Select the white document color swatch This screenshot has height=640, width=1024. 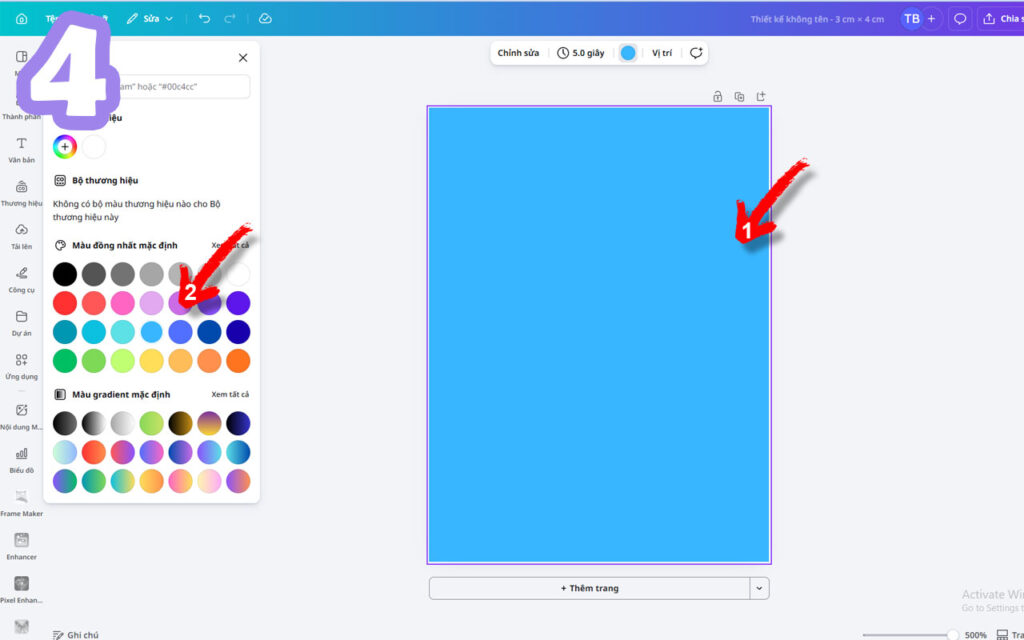[x=93, y=147]
